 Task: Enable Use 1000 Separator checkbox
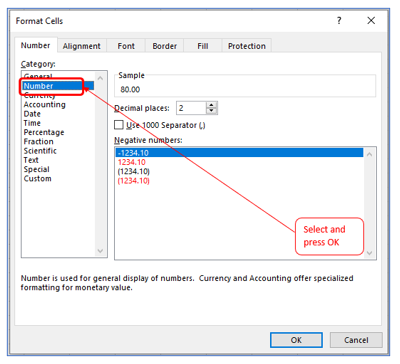point(119,125)
